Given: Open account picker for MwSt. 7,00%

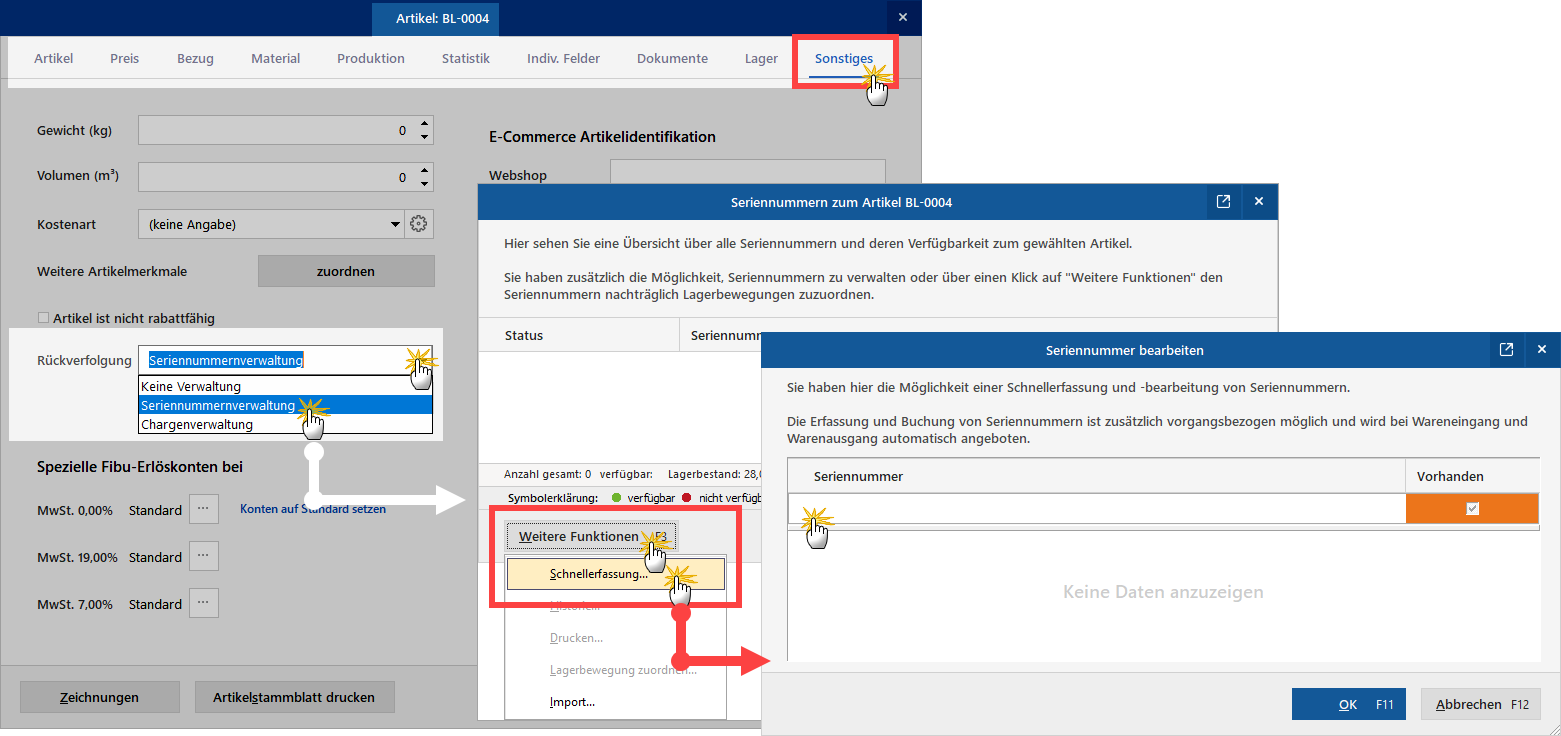Looking at the screenshot, I should click(203, 603).
